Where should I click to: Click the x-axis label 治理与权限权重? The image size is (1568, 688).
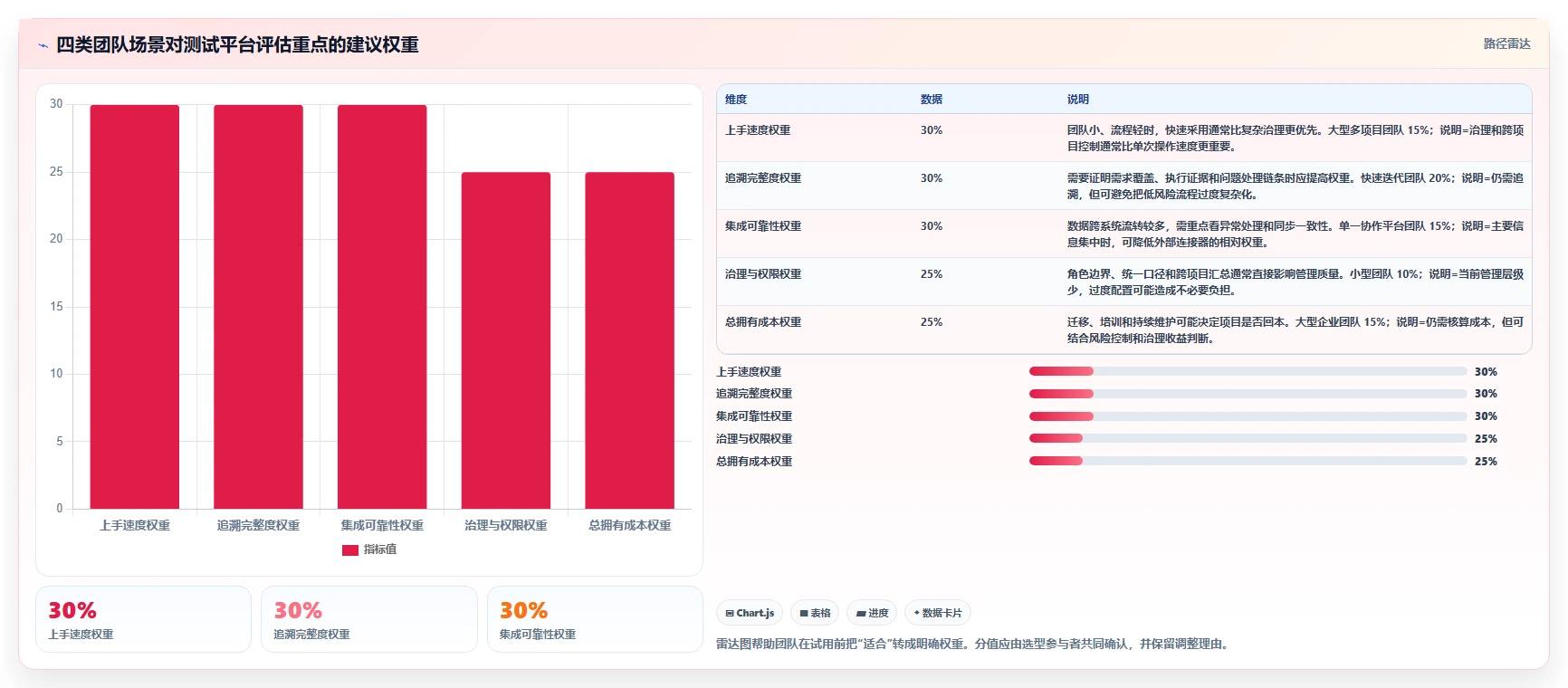(x=506, y=525)
